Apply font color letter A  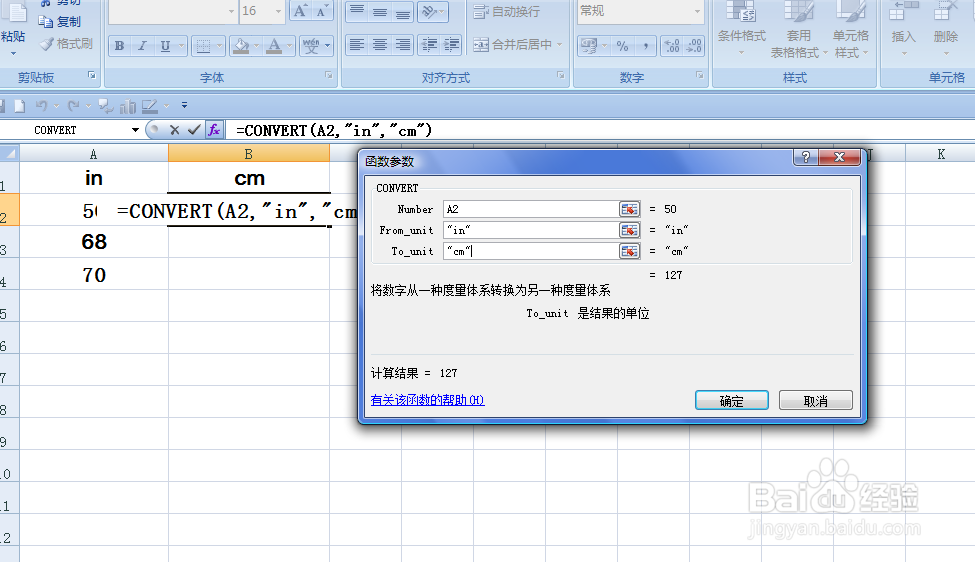click(x=274, y=46)
